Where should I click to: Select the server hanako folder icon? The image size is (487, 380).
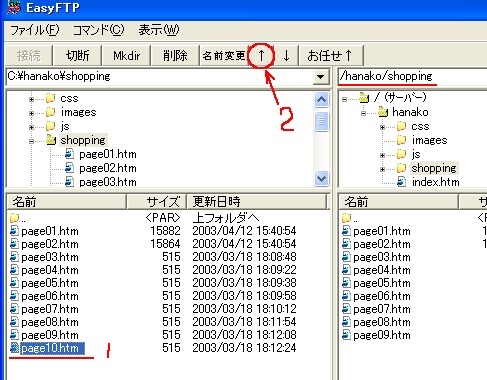(383, 112)
